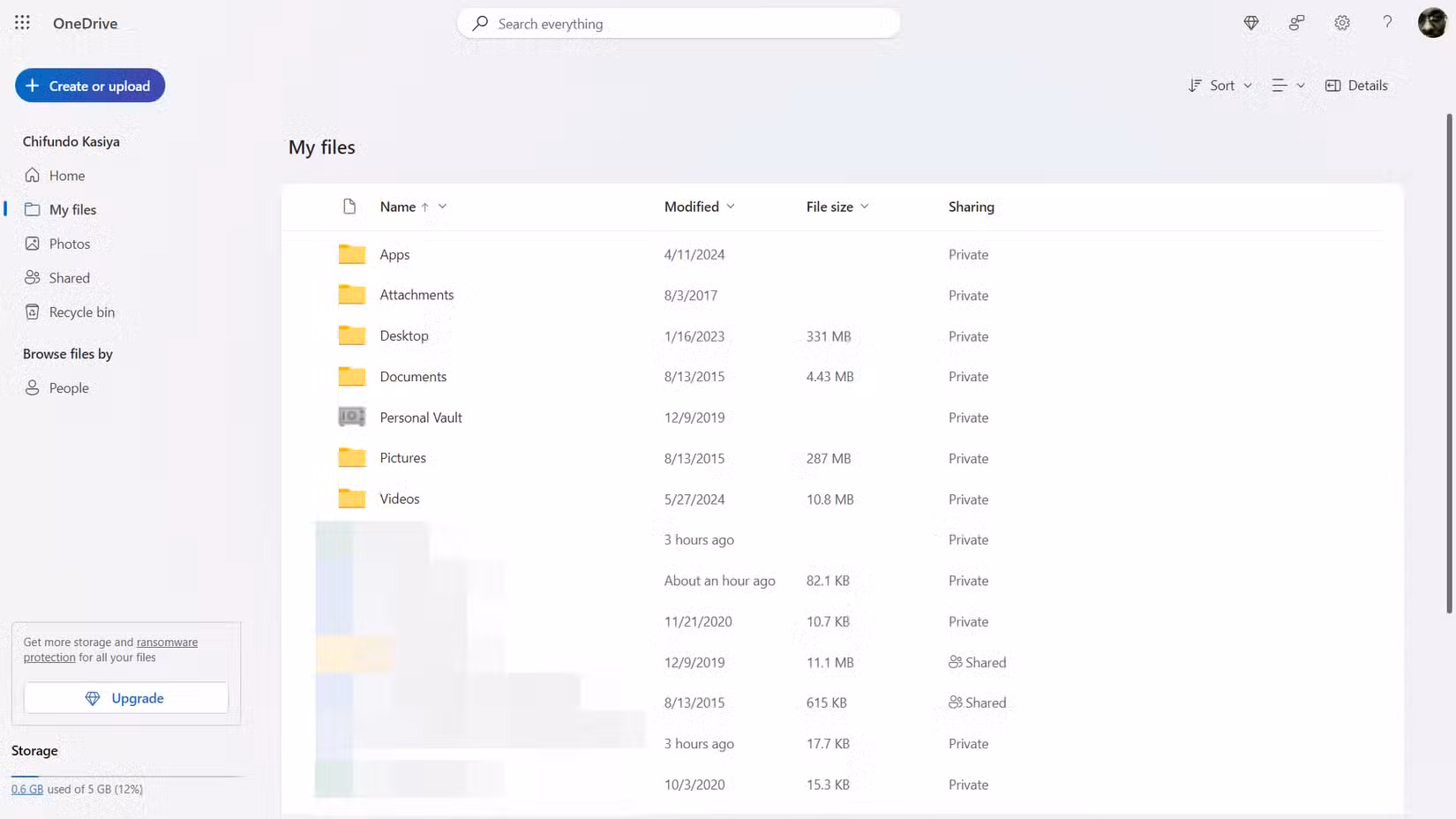Click the Details pane icon

1333,86
